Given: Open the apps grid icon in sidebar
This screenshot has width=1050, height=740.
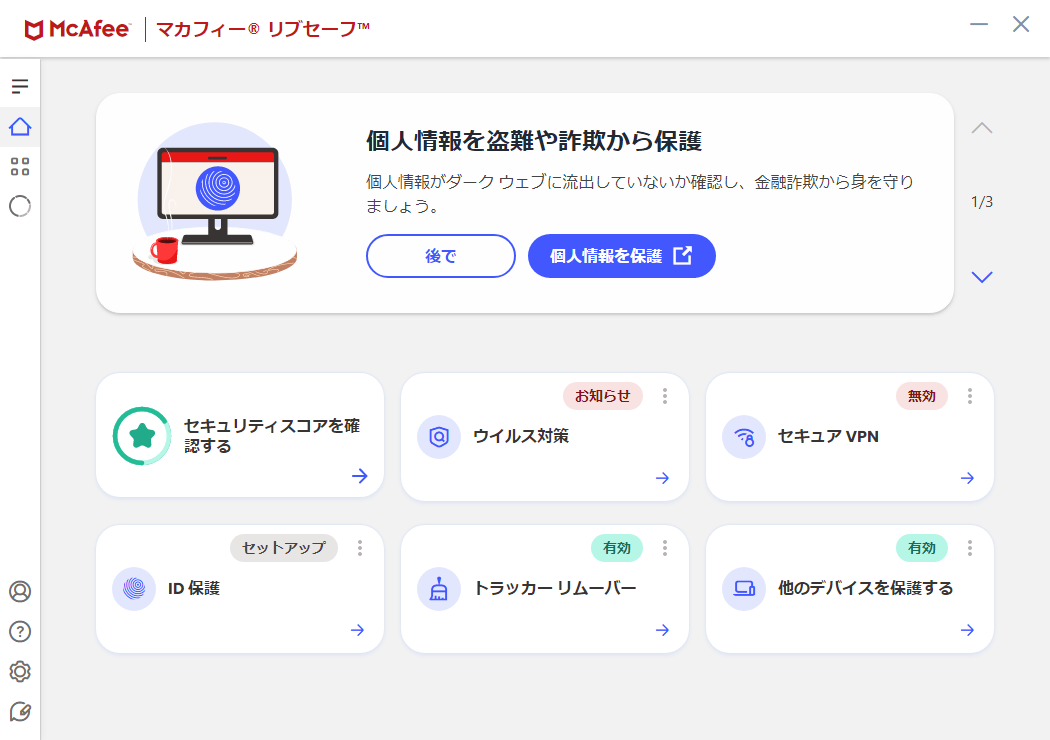Looking at the screenshot, I should coord(20,167).
